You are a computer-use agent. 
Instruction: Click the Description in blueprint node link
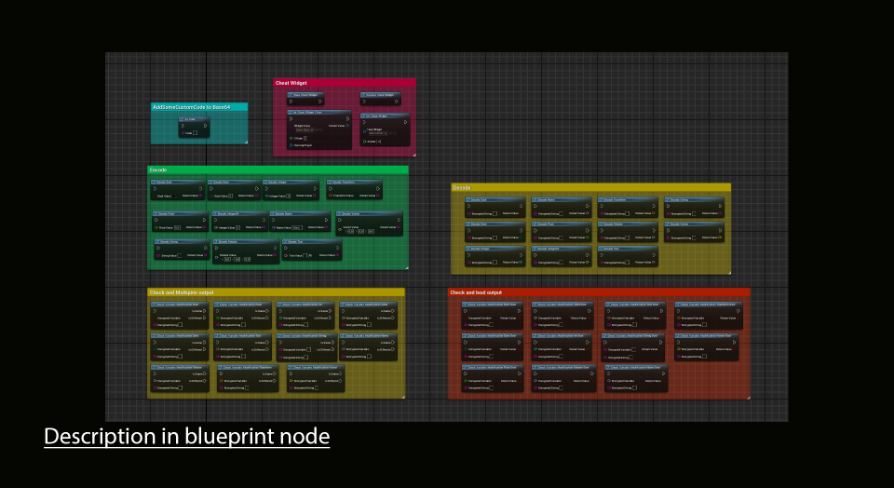186,437
